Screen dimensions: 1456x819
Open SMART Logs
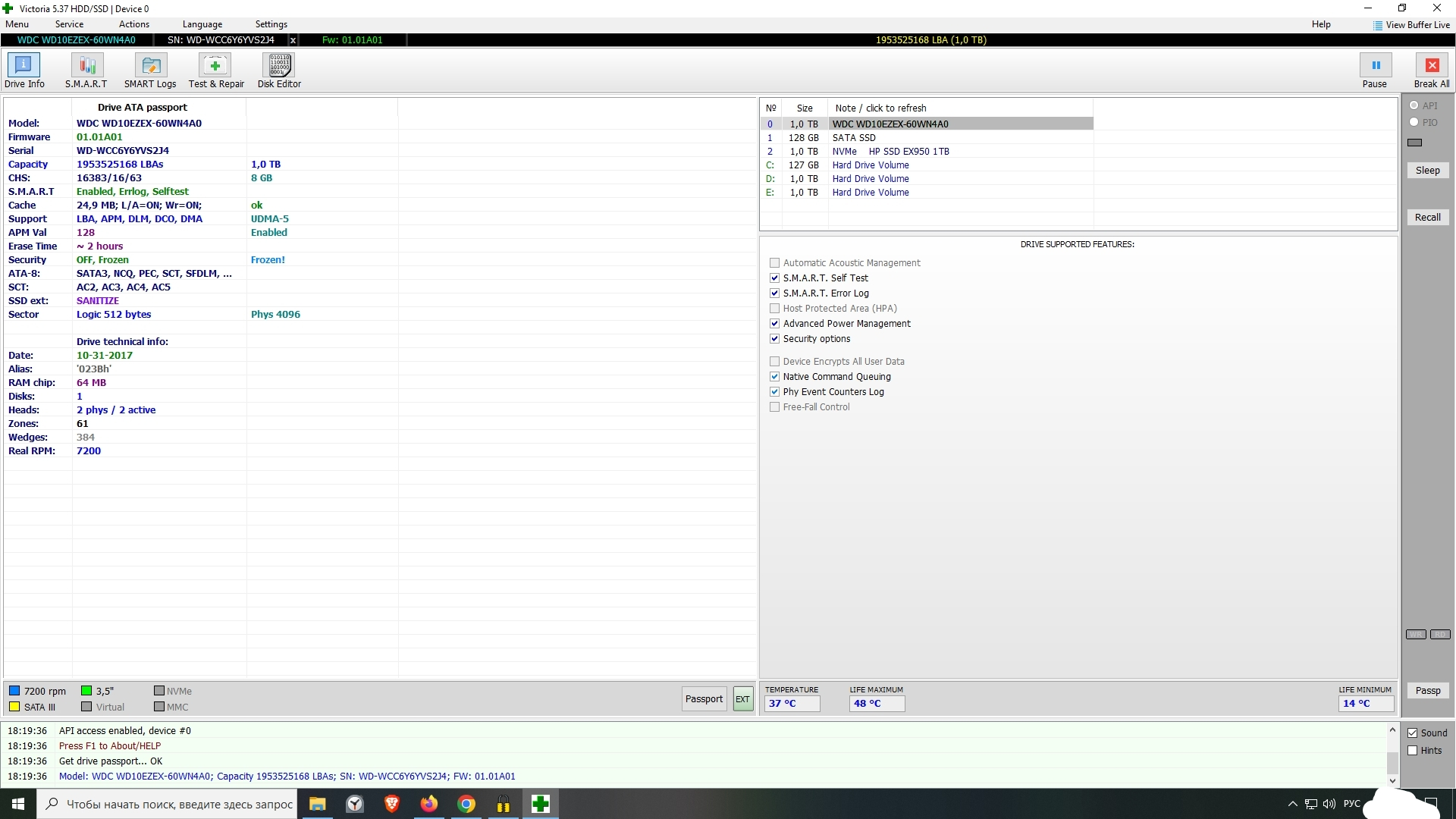[x=150, y=71]
